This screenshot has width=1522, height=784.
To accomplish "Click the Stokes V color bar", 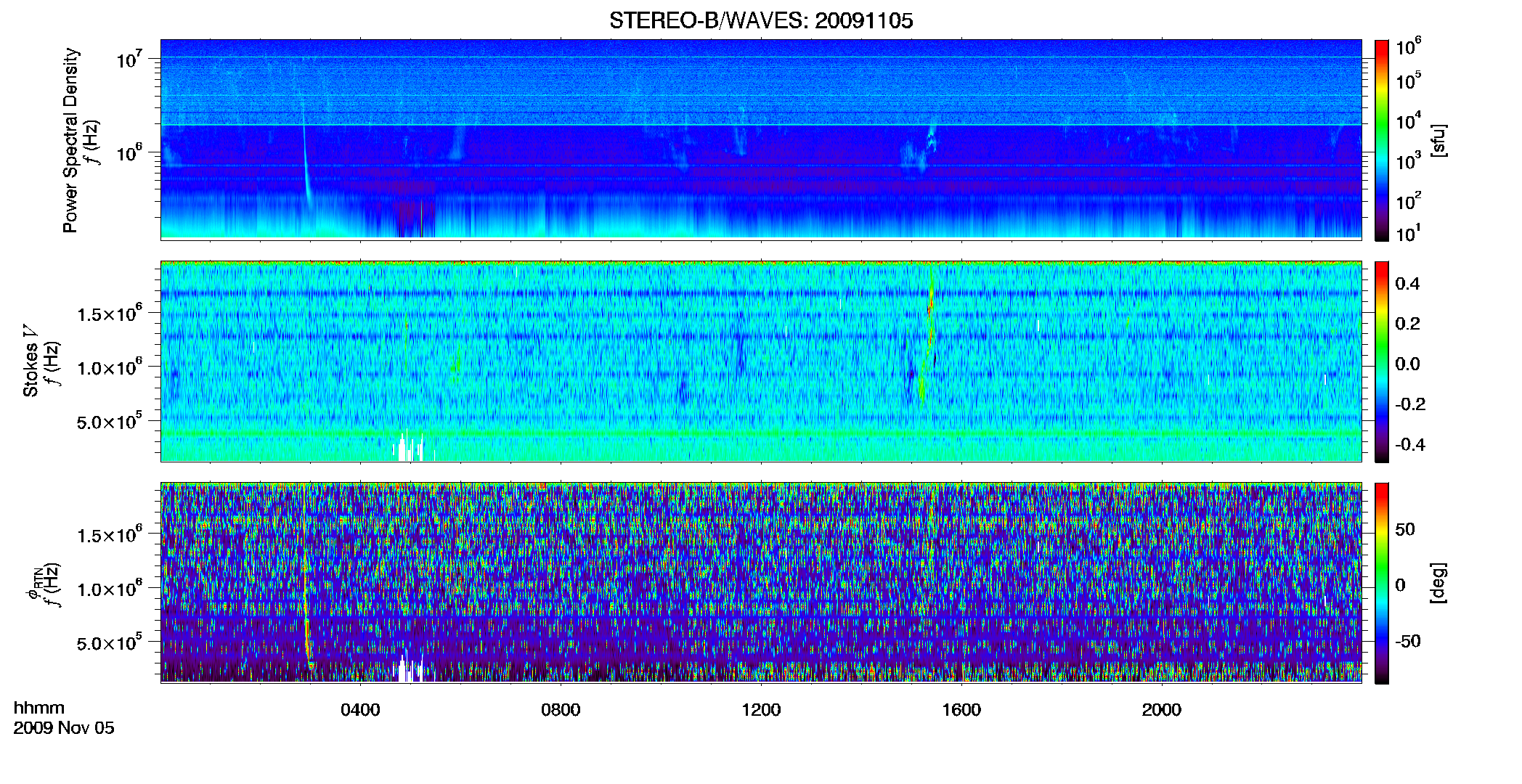I will point(1382,362).
